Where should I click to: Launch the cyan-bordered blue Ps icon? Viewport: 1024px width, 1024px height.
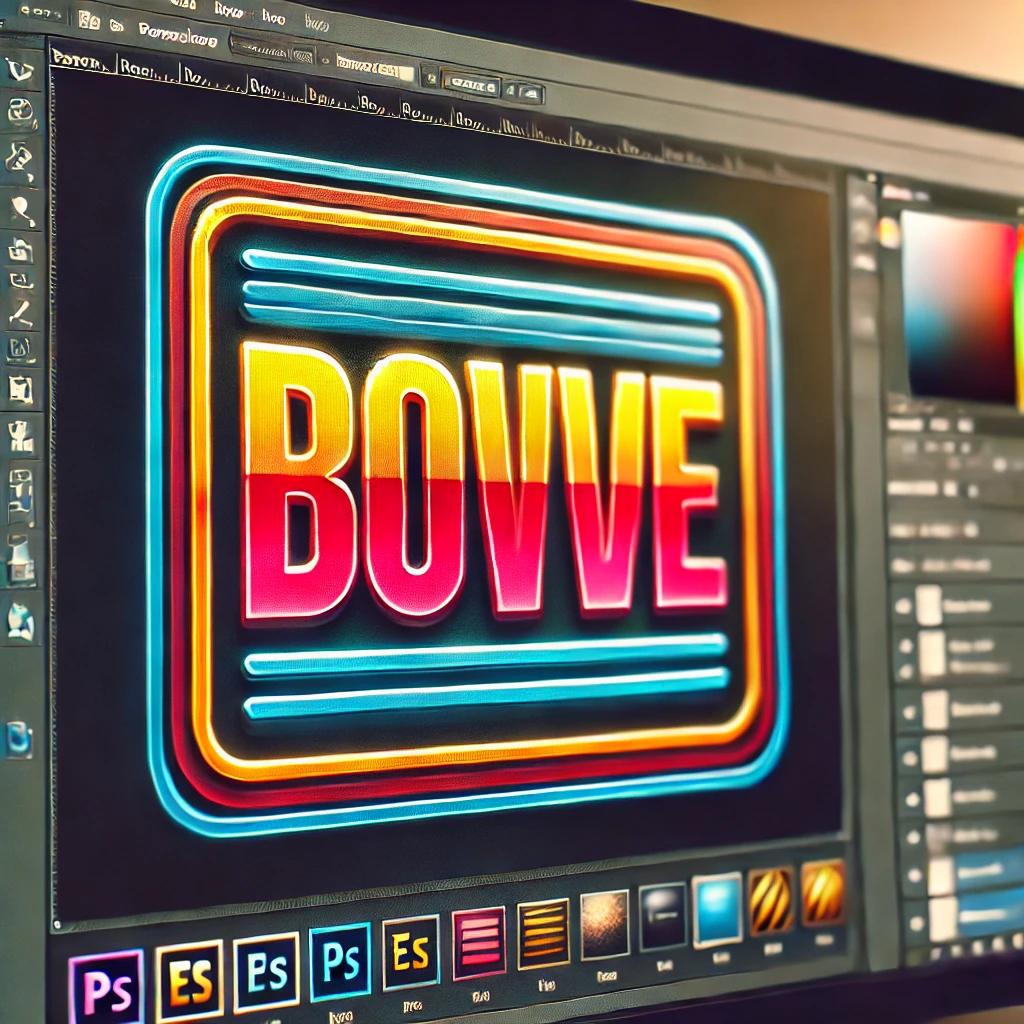pyautogui.click(x=340, y=961)
